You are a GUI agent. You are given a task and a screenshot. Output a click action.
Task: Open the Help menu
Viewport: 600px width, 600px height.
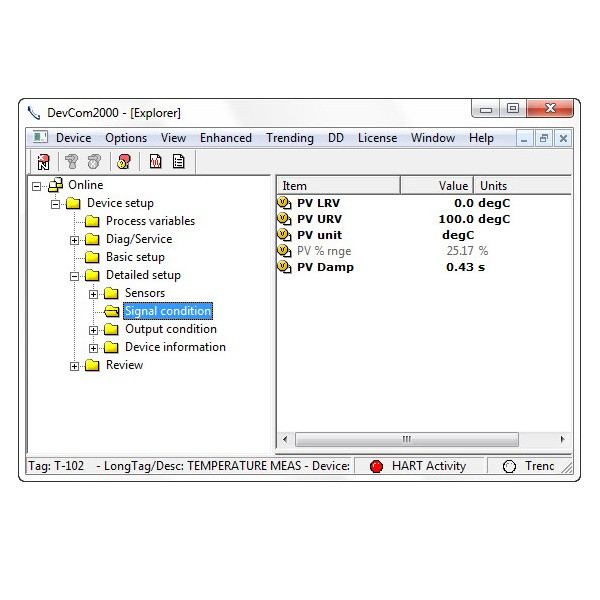[481, 138]
